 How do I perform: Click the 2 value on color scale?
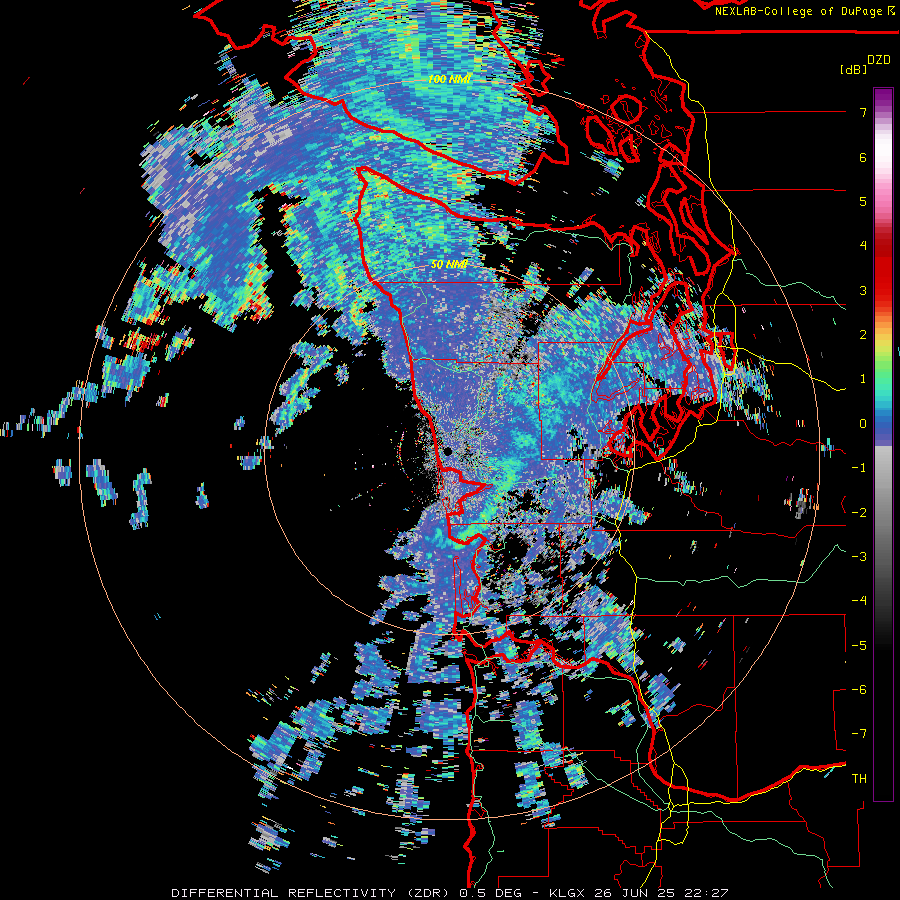tap(863, 335)
